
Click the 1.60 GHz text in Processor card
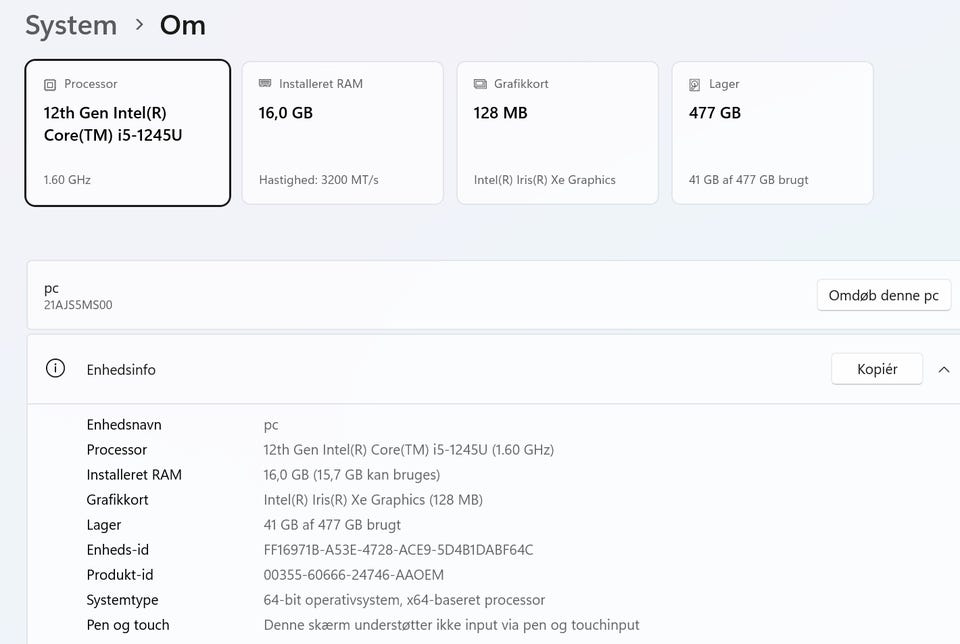(67, 180)
